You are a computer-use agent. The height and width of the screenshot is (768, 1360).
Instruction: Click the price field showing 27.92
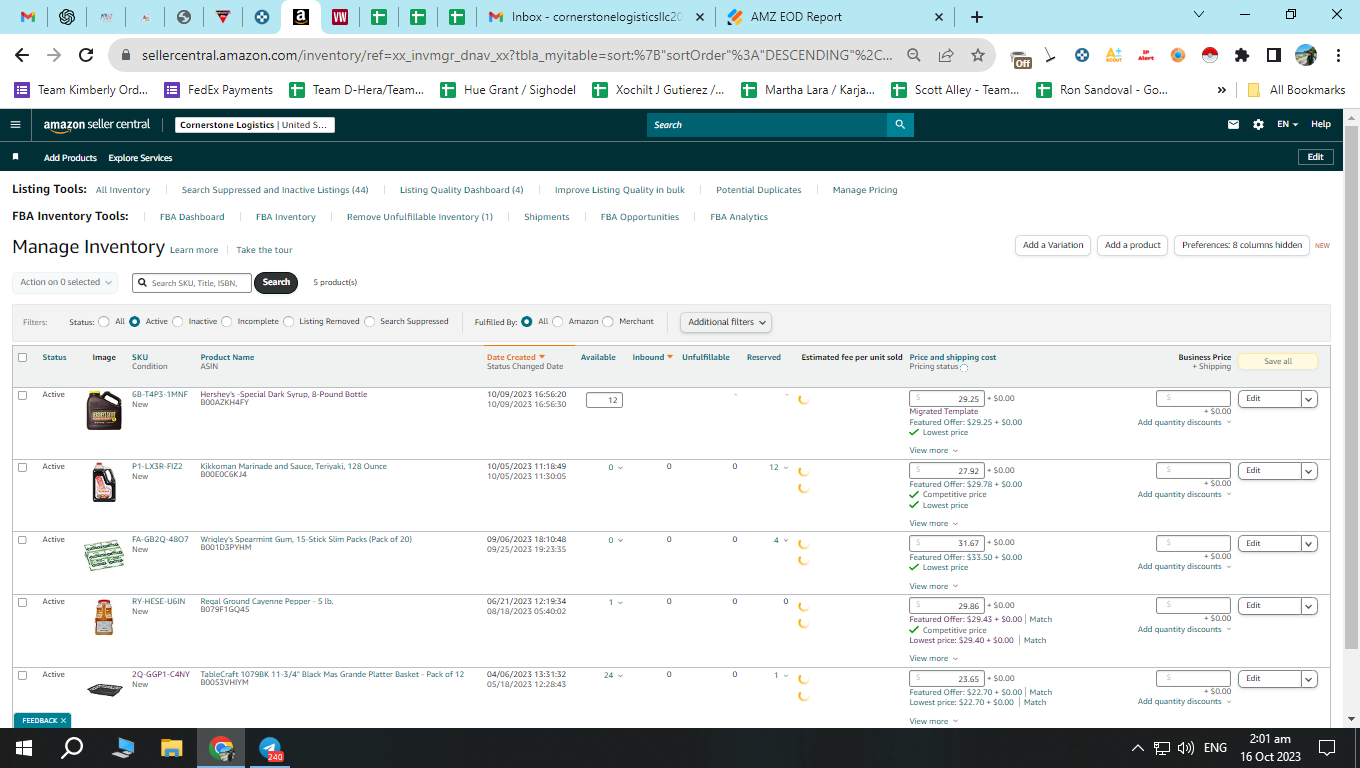[947, 471]
